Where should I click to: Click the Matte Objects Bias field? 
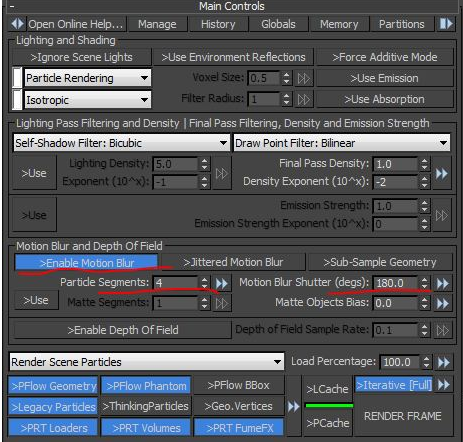click(395, 303)
